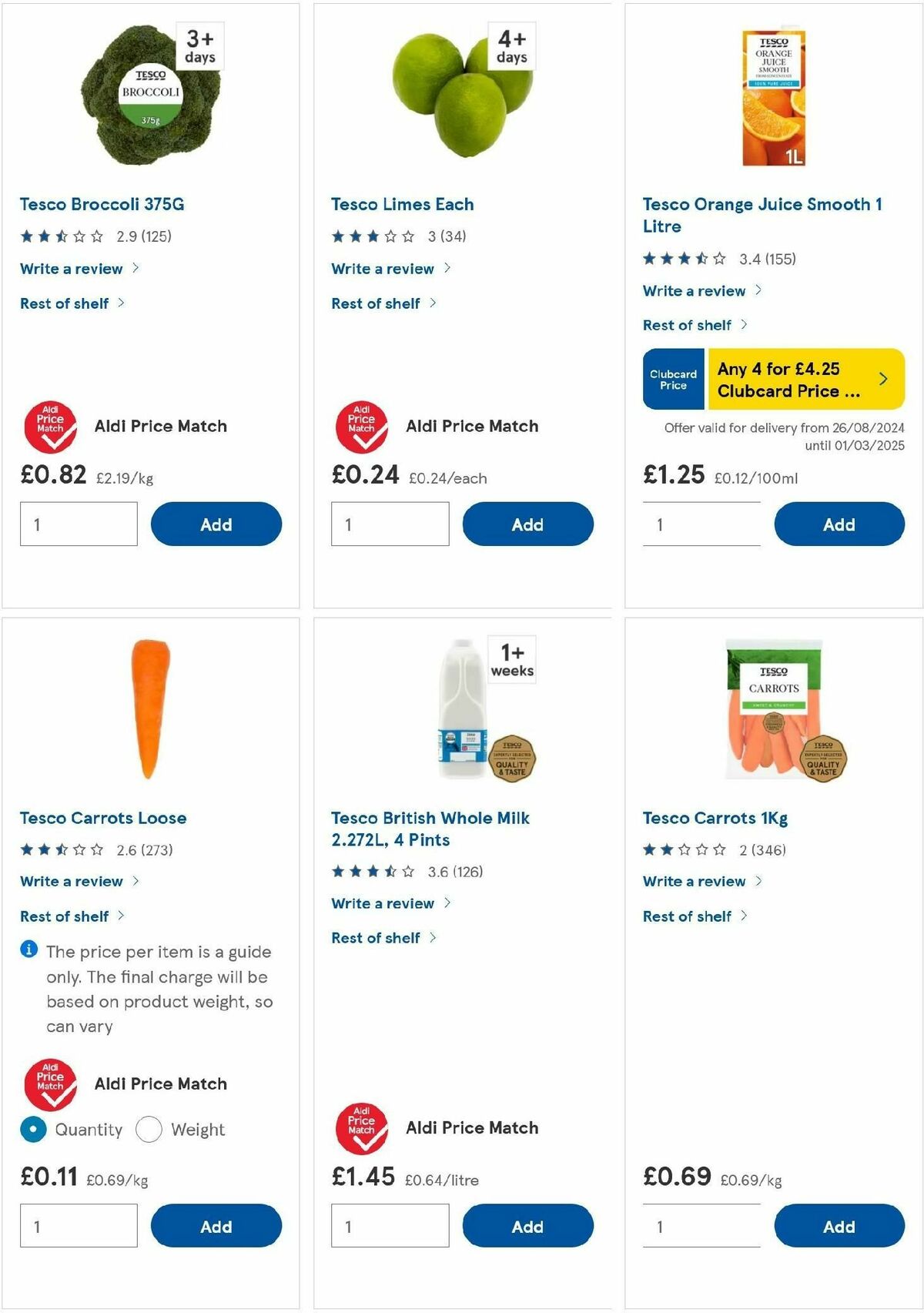Open the Any 4 for £4.25 Clubcard offer chevron
This screenshot has width=924, height=1313.
pos(883,378)
